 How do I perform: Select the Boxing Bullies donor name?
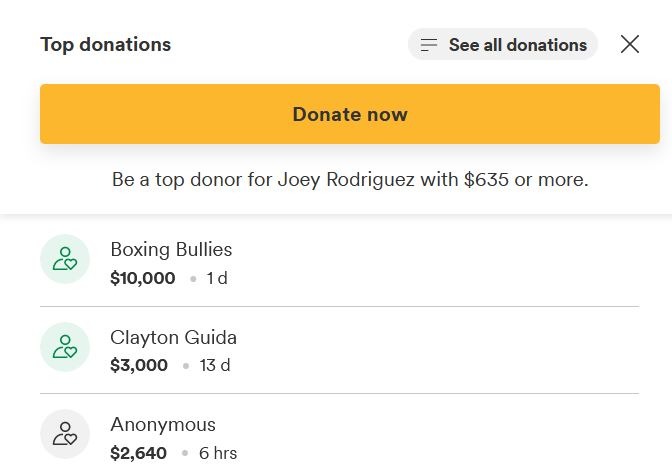click(171, 249)
